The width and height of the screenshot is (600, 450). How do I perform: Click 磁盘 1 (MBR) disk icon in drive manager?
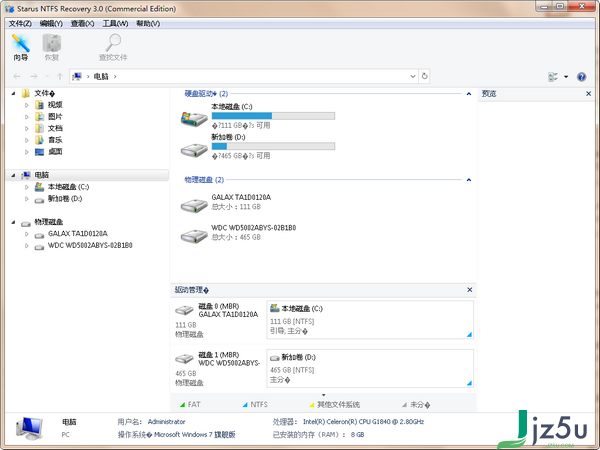[184, 359]
